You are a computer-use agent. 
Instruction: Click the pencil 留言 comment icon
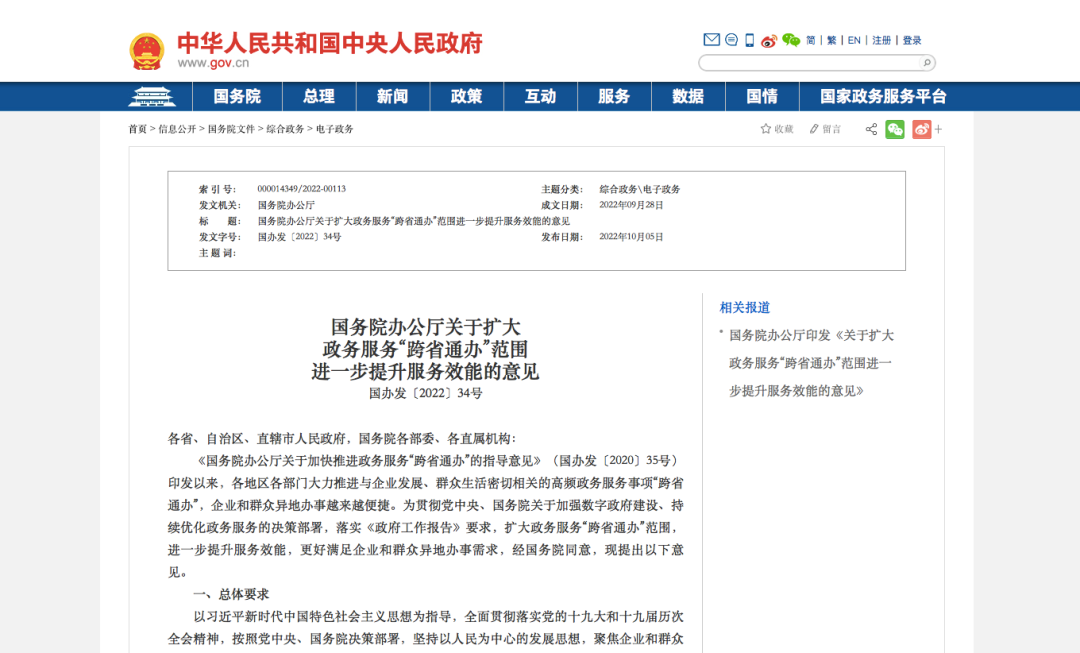(x=814, y=129)
